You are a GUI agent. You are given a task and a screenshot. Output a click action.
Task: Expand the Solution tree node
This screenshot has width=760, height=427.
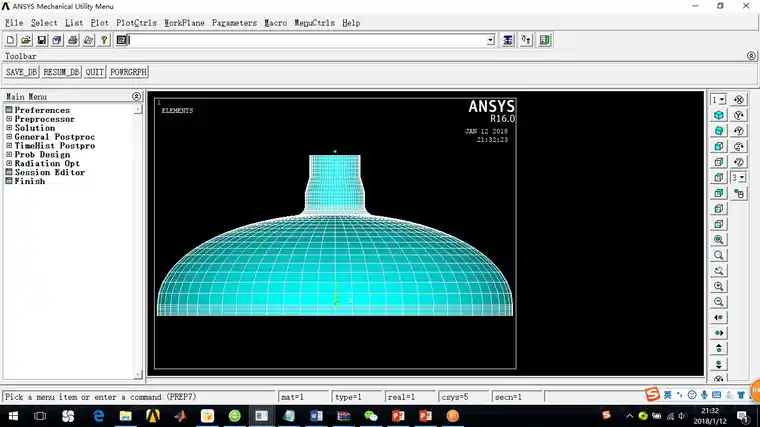(x=9, y=127)
